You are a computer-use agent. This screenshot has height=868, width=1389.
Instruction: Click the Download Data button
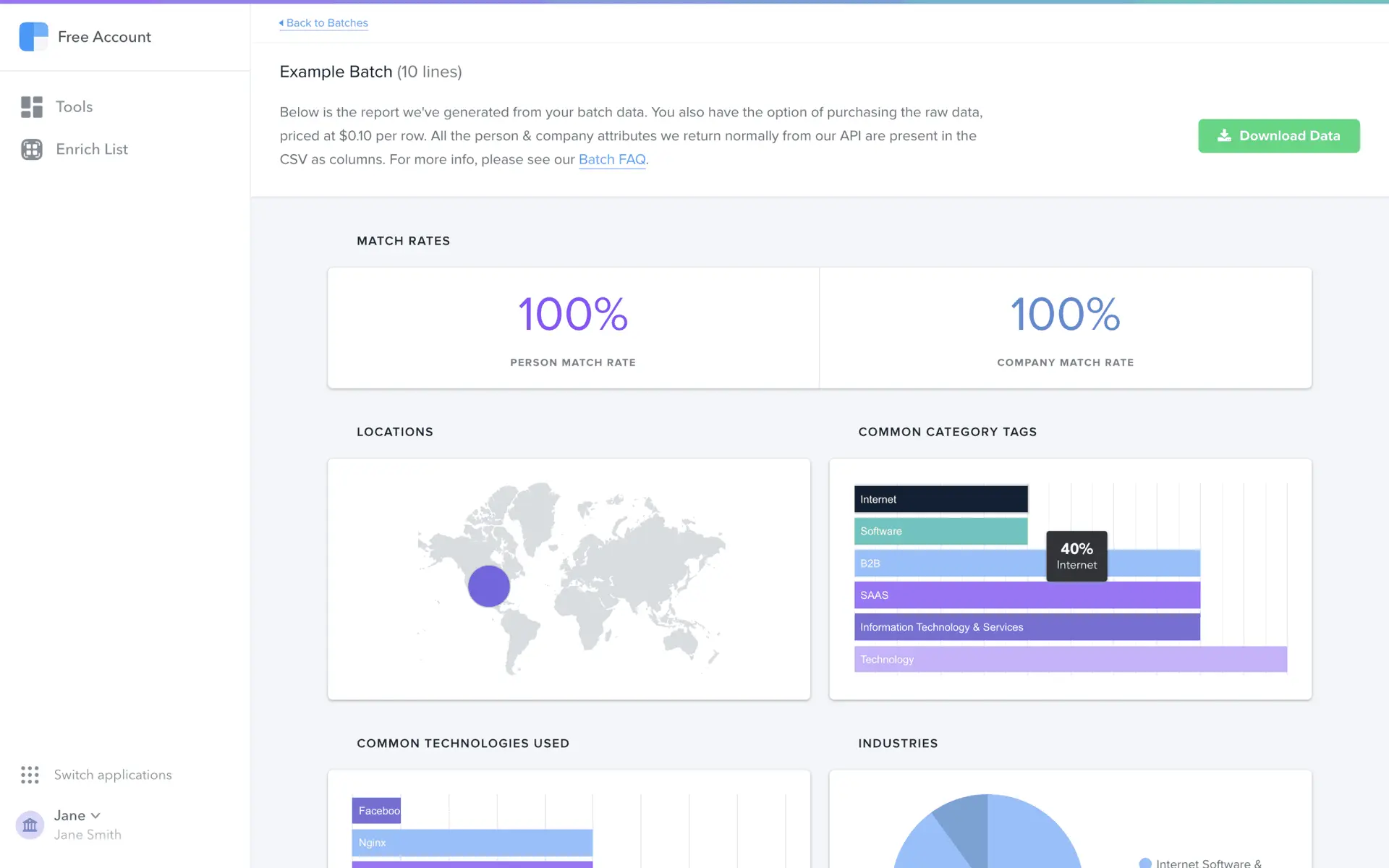pyautogui.click(x=1278, y=136)
